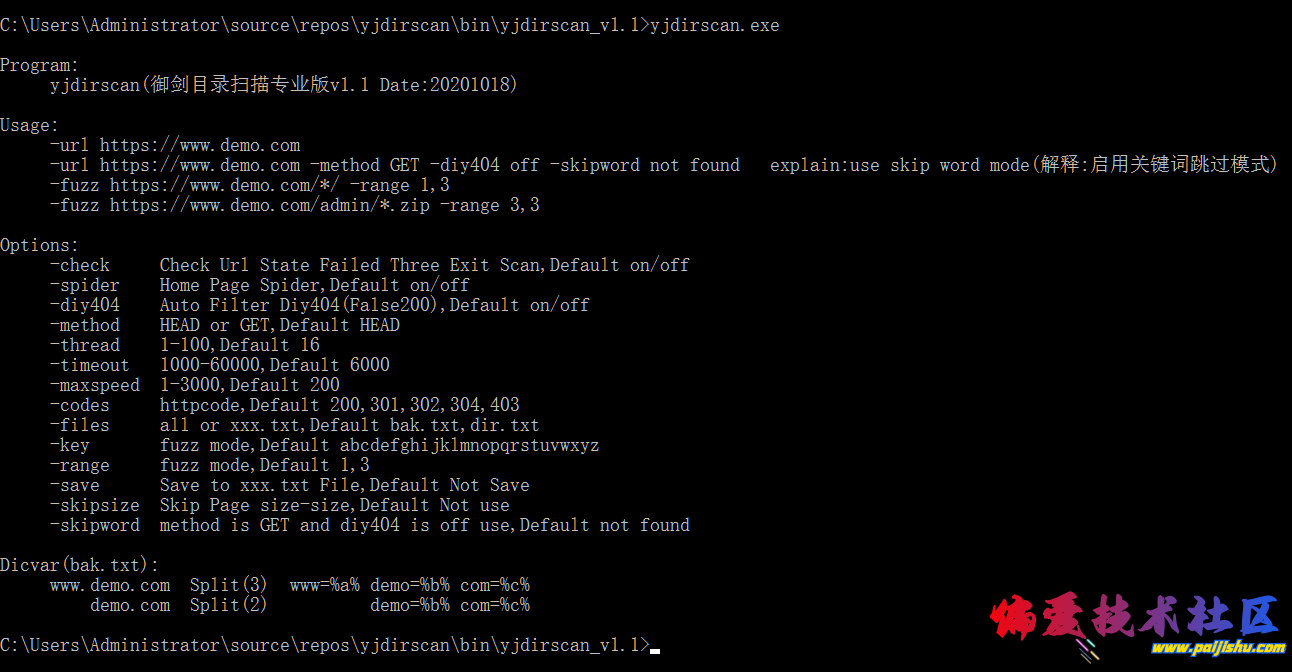
Task: Click the "Options:" heading
Action: (x=39, y=245)
